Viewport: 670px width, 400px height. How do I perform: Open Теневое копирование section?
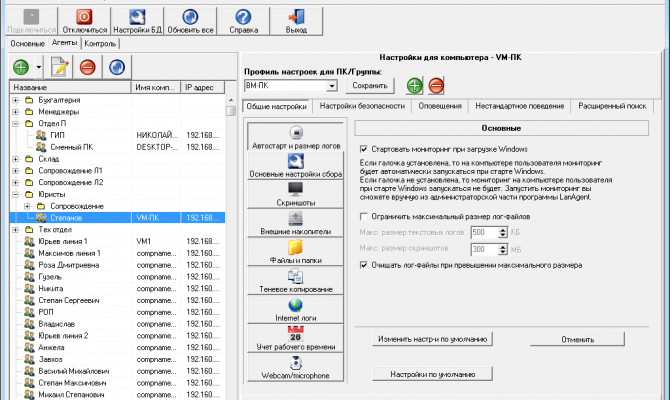click(296, 280)
